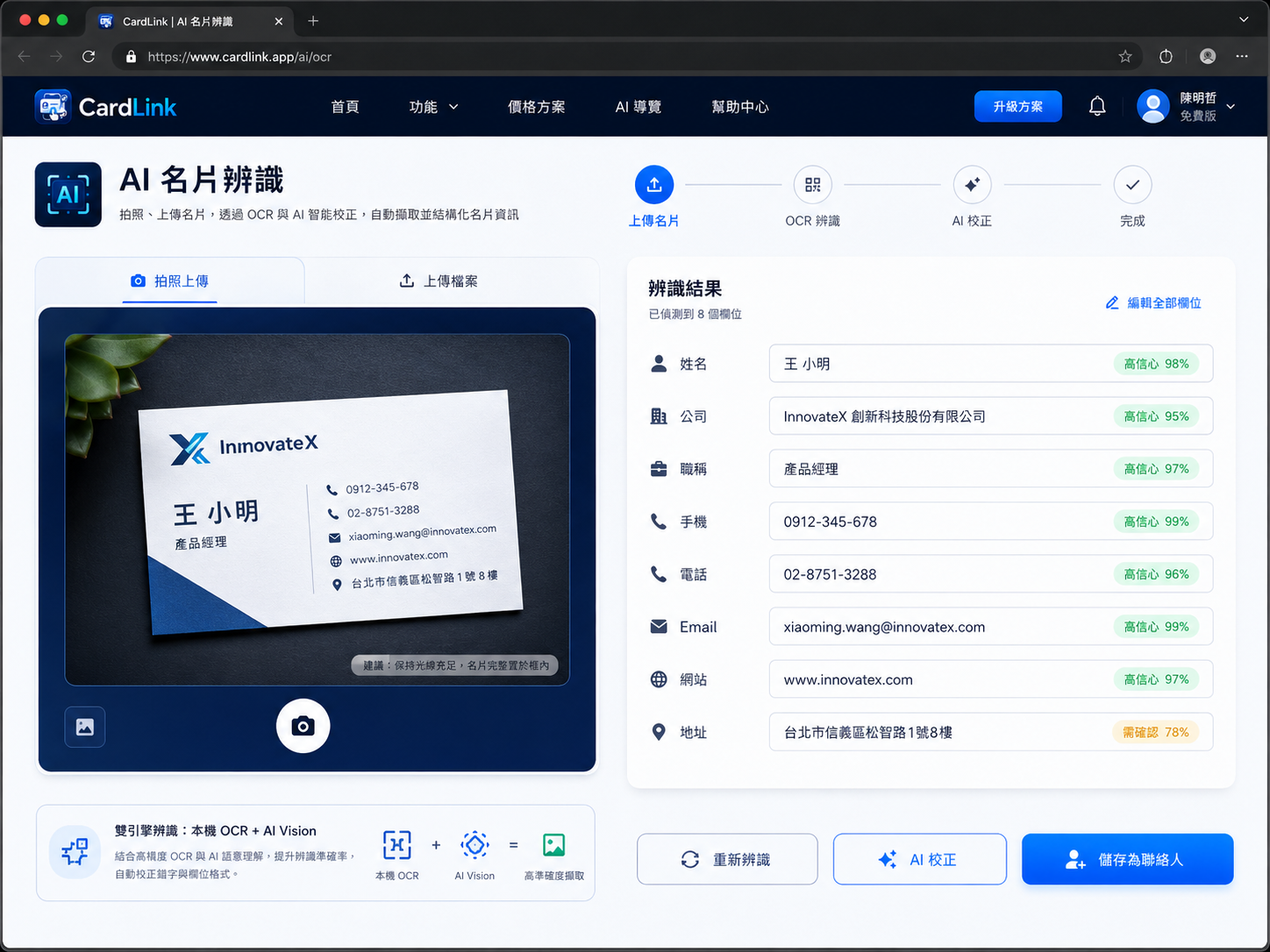Open 幫助中心 in navigation
This screenshot has width=1270, height=952.
click(x=740, y=107)
